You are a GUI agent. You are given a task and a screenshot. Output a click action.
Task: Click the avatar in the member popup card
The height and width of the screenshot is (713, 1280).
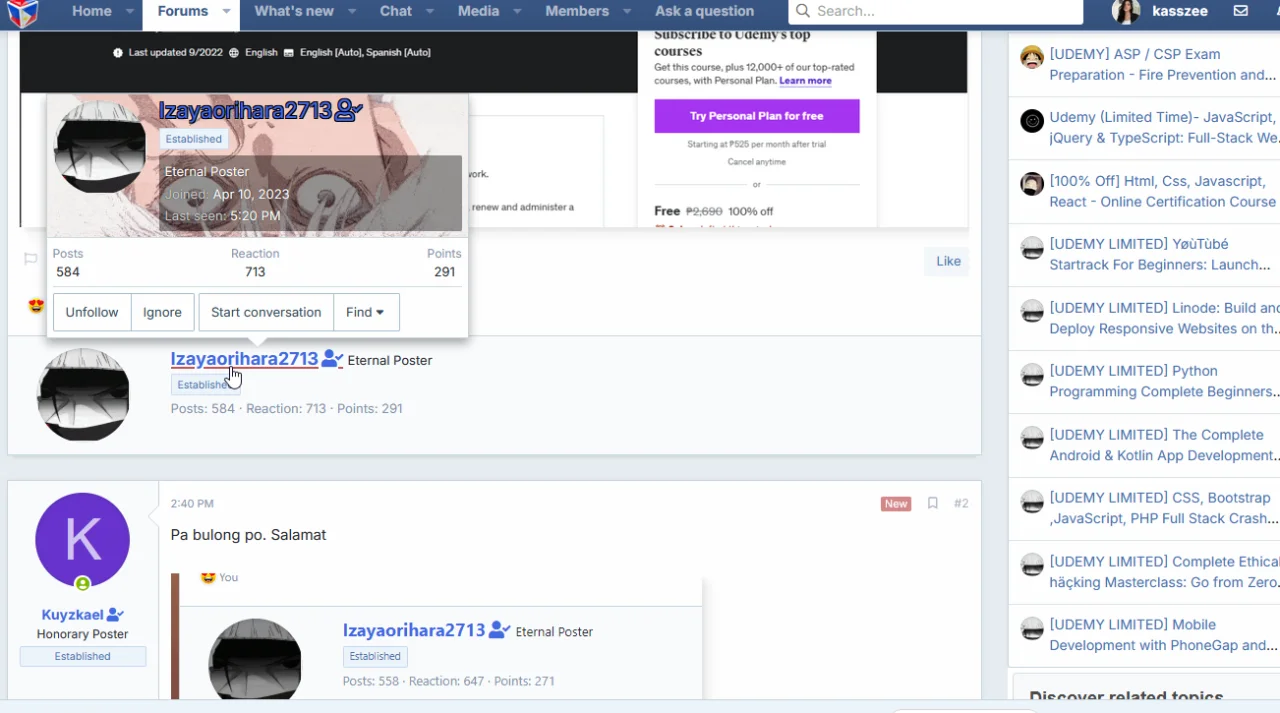[x=100, y=147]
